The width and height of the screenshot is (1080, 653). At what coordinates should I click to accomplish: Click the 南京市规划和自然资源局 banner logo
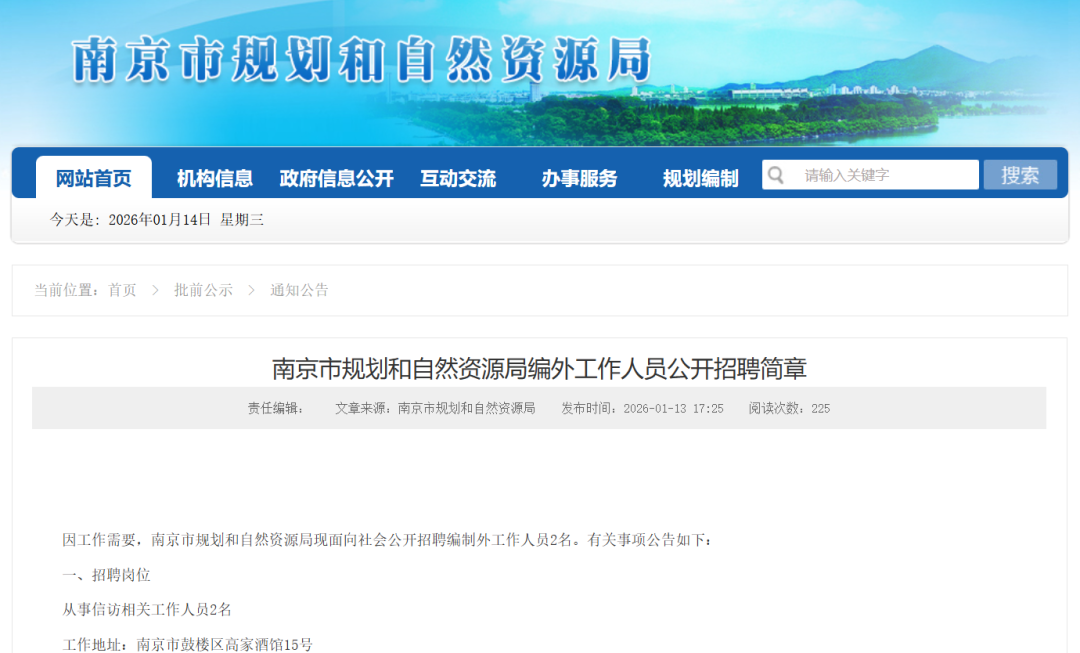point(360,62)
